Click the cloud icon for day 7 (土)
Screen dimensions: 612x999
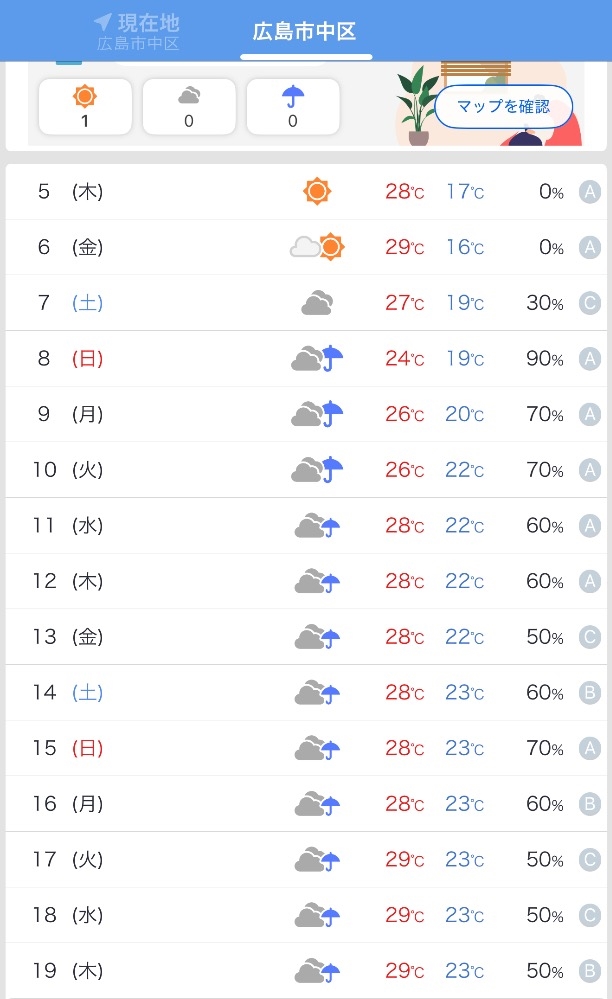pos(317,303)
